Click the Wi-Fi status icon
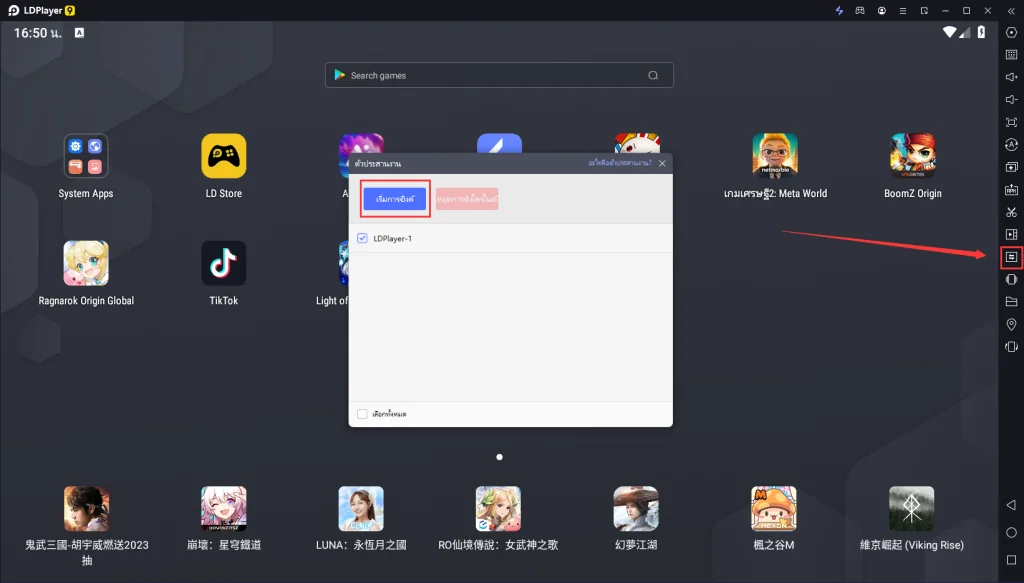The height and width of the screenshot is (583, 1024). coord(950,32)
